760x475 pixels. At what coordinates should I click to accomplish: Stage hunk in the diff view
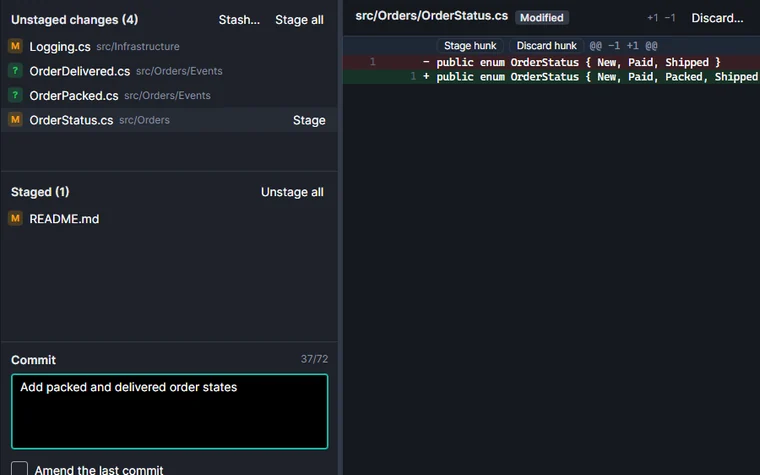tap(470, 46)
